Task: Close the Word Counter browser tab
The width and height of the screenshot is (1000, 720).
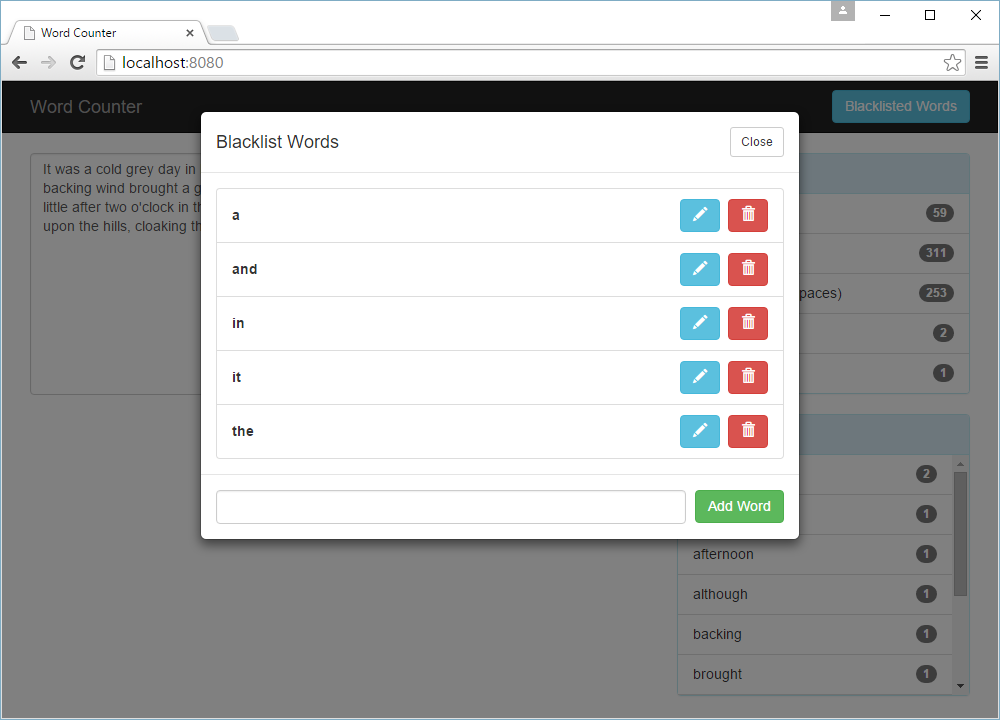Action: click(x=189, y=33)
